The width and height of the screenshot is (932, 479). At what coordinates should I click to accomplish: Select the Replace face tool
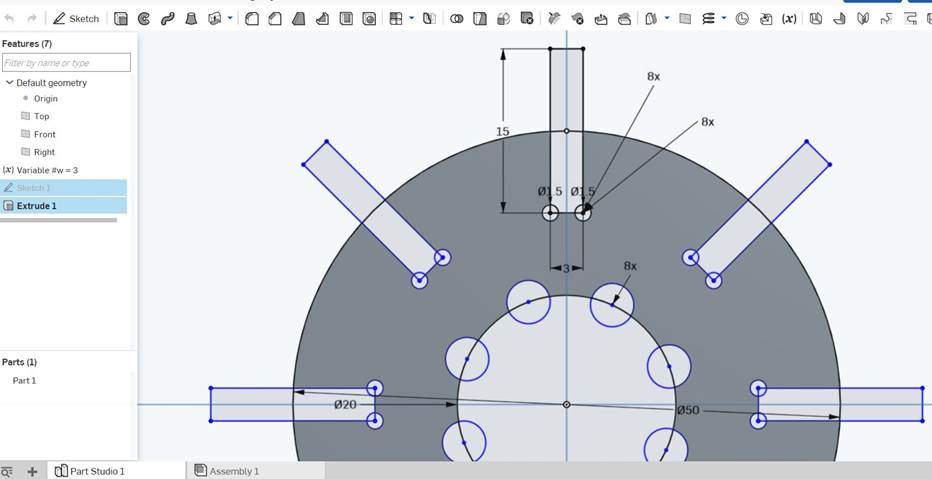pyautogui.click(x=624, y=18)
